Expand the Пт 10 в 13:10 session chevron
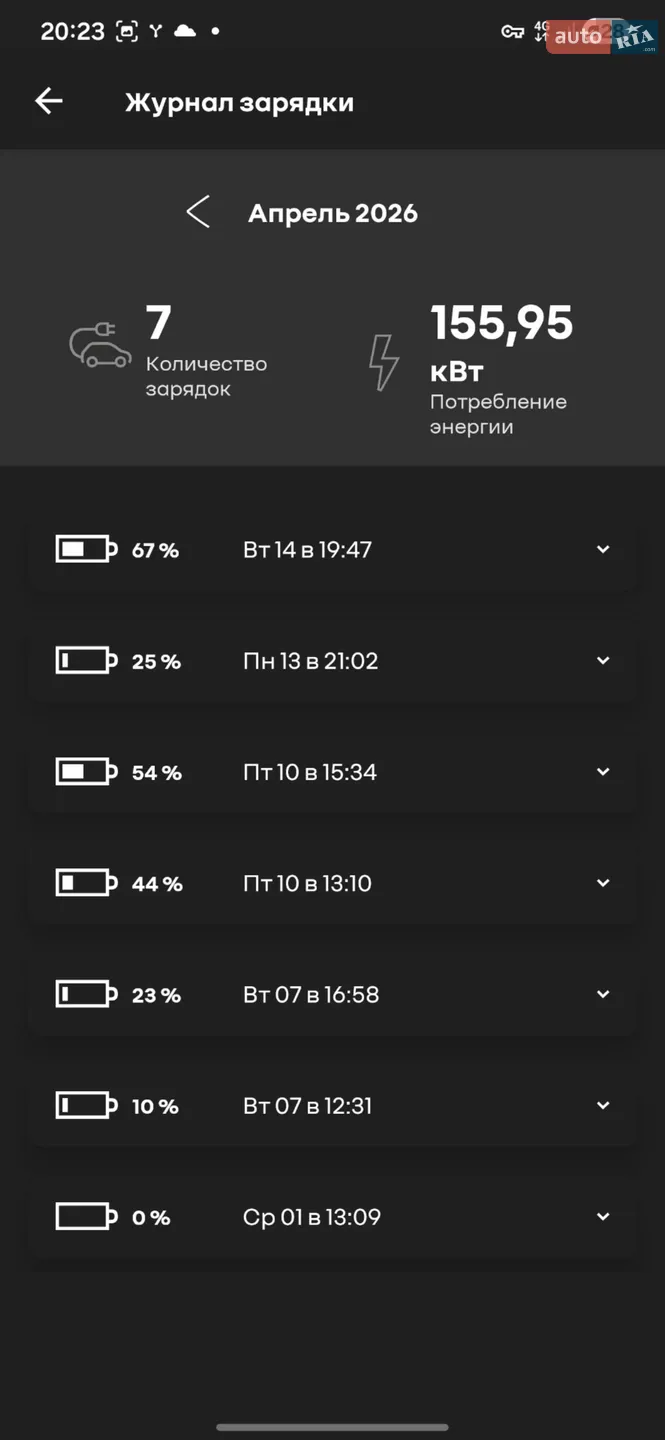The image size is (665, 1440). tap(603, 883)
